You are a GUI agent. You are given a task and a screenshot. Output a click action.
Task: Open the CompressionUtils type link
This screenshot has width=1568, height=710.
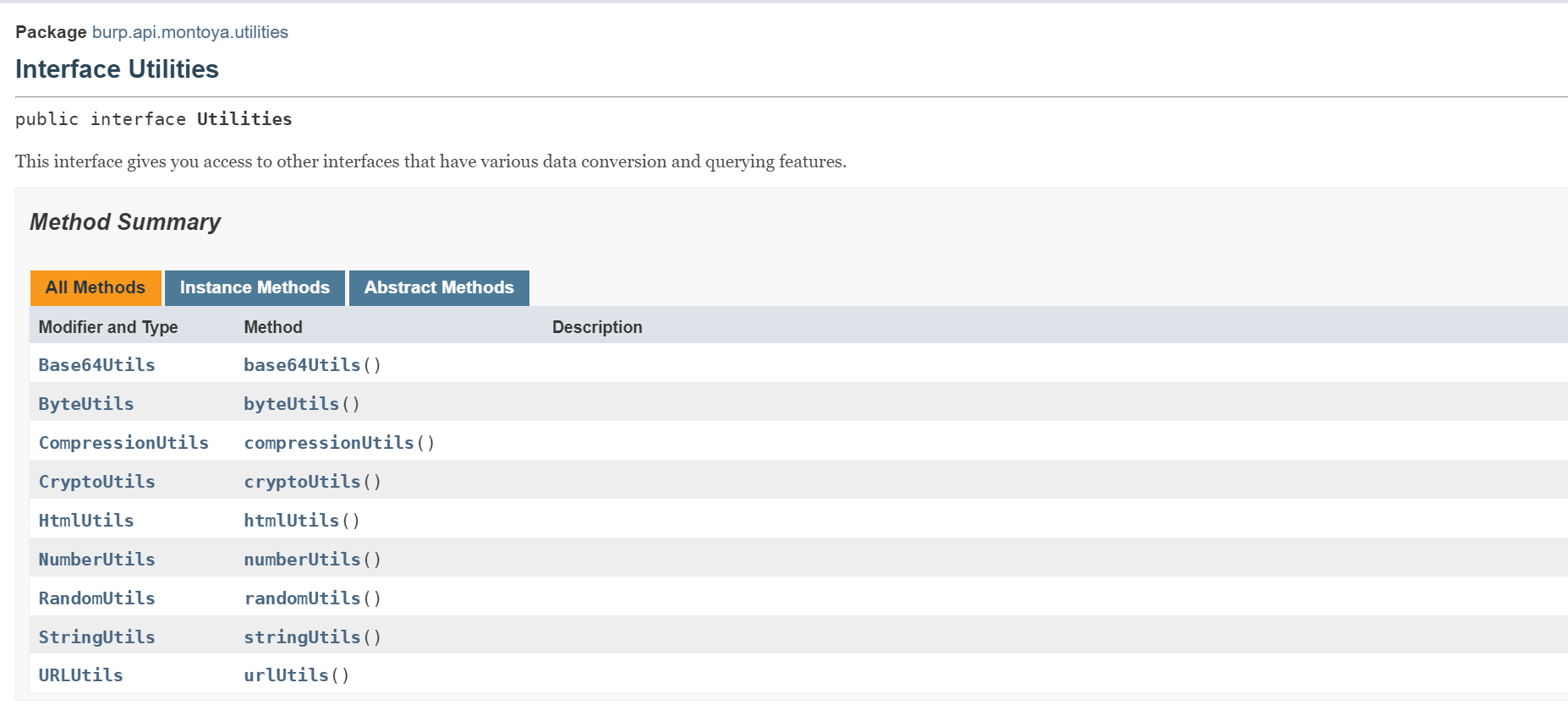(x=123, y=443)
